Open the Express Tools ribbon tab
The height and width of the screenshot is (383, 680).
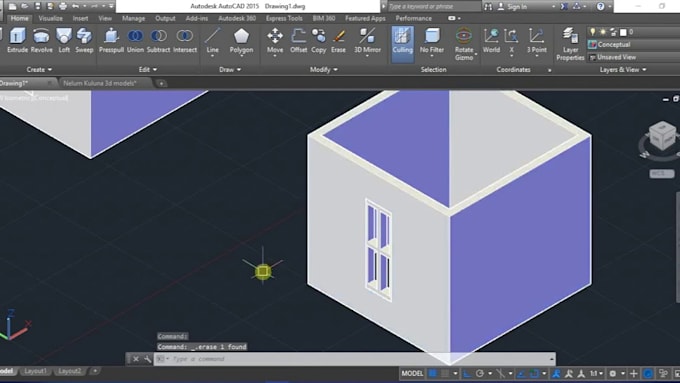click(x=284, y=18)
